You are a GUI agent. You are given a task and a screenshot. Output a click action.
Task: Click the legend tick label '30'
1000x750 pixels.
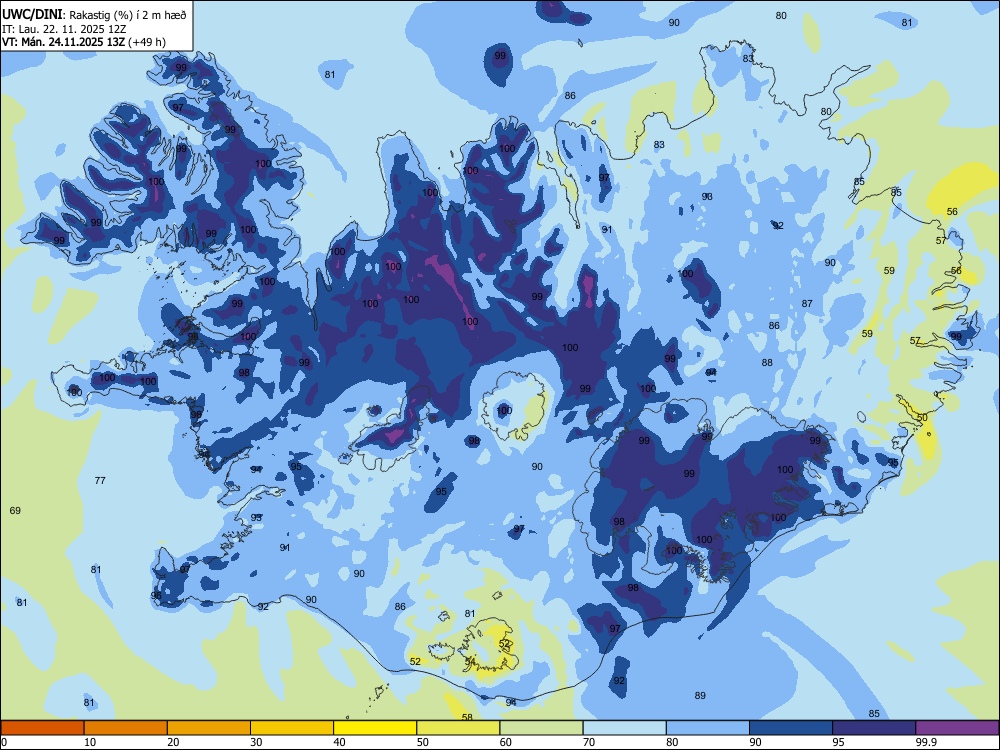pyautogui.click(x=256, y=742)
